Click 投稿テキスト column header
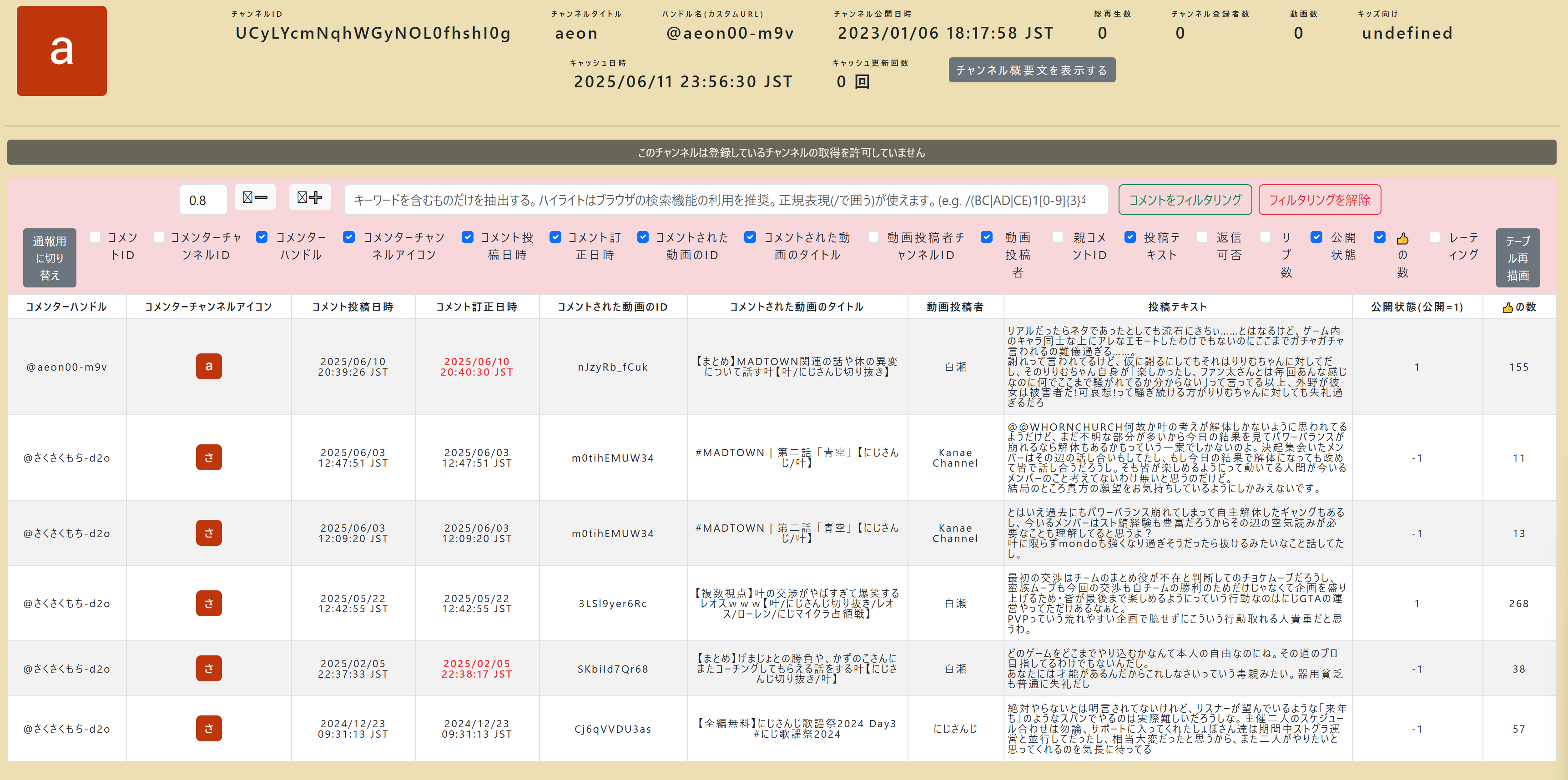The width and height of the screenshot is (1568, 780). pos(1177,307)
